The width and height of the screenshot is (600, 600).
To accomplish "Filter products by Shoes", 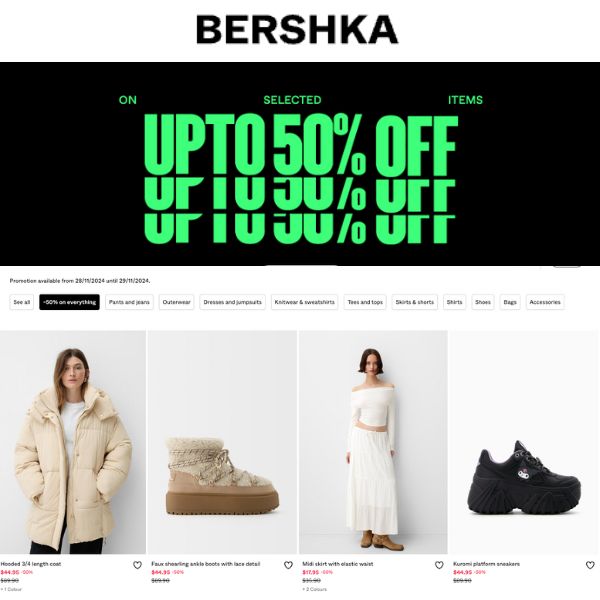I will click(483, 302).
